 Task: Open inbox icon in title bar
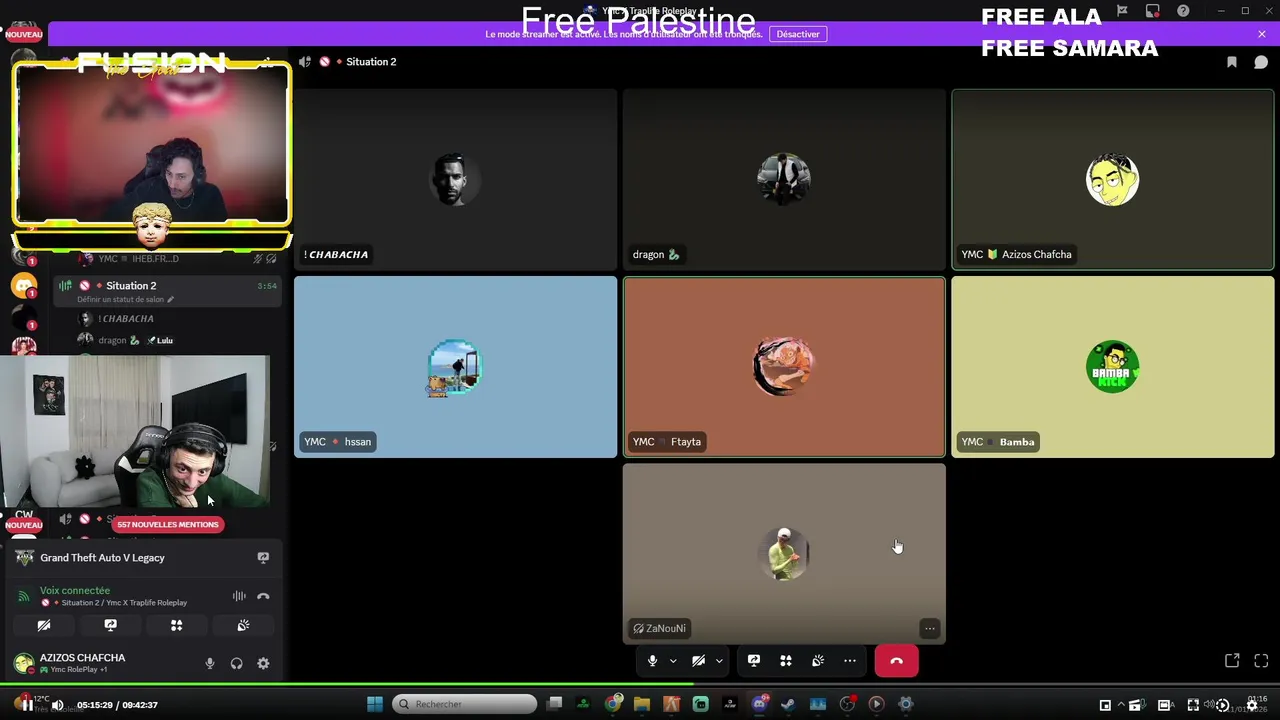[1153, 11]
